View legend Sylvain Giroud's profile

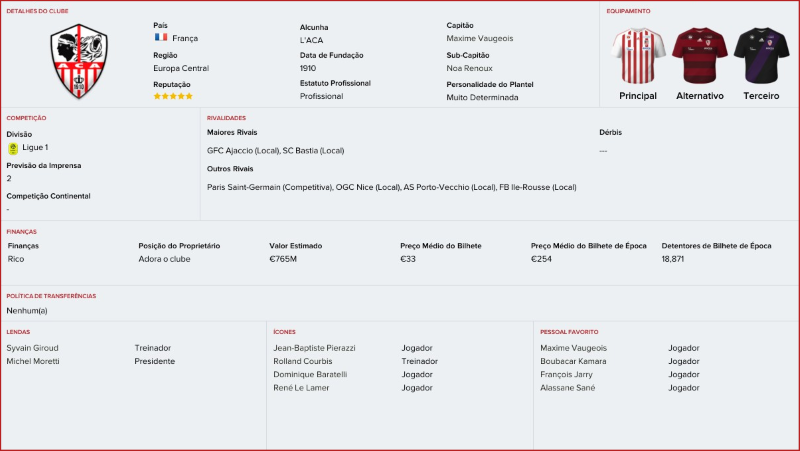(x=33, y=348)
